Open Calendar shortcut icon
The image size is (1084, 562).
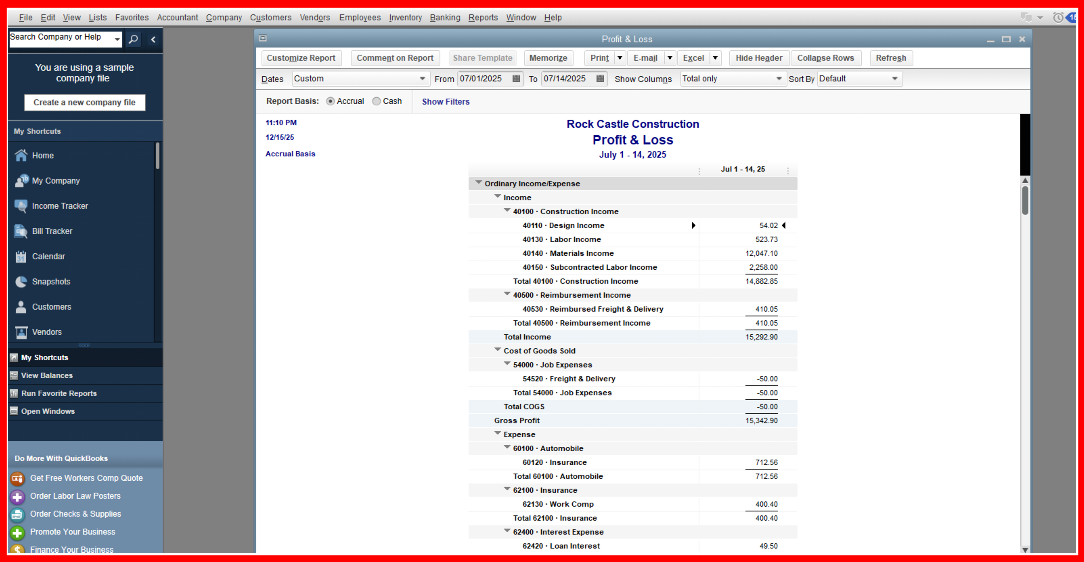(21, 256)
